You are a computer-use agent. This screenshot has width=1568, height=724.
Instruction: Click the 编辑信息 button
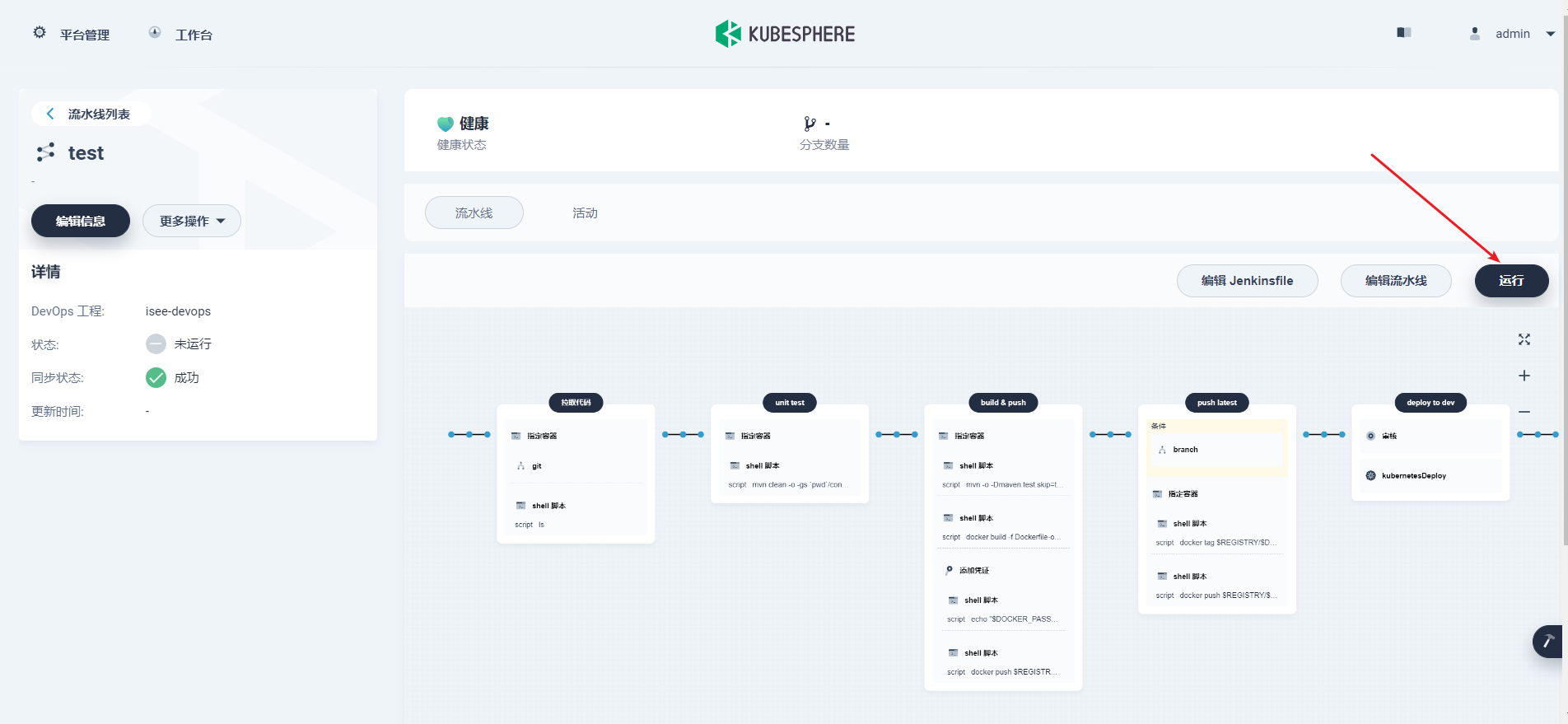click(x=81, y=221)
